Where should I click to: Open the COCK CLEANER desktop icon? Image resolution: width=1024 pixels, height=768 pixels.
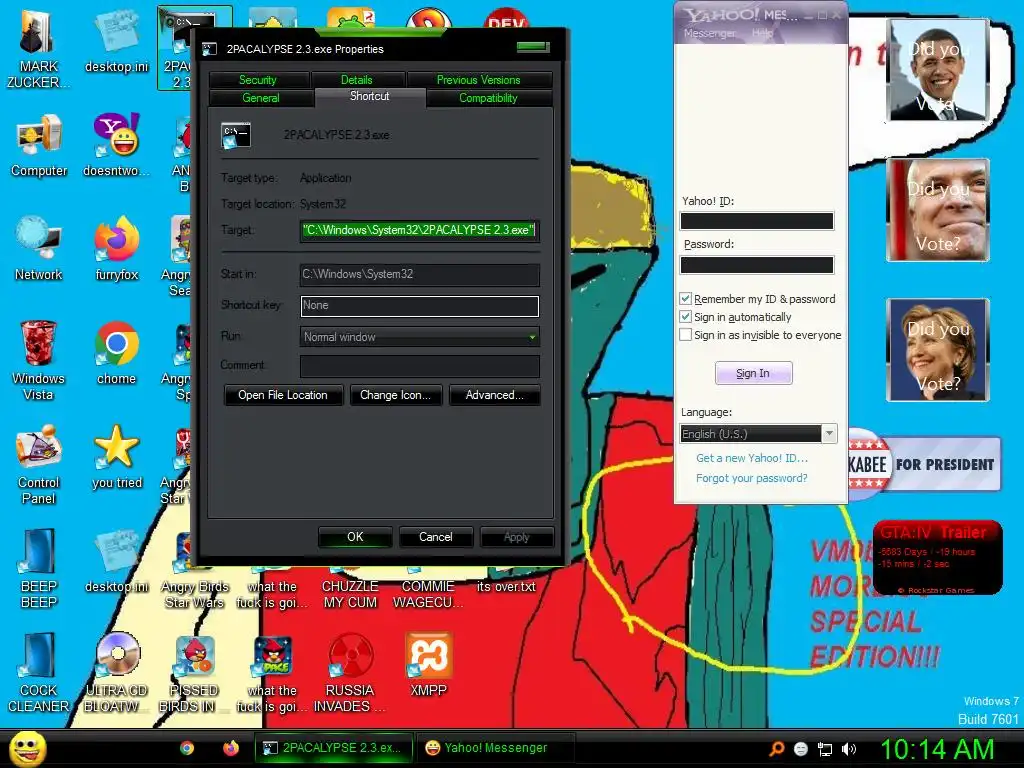click(39, 673)
